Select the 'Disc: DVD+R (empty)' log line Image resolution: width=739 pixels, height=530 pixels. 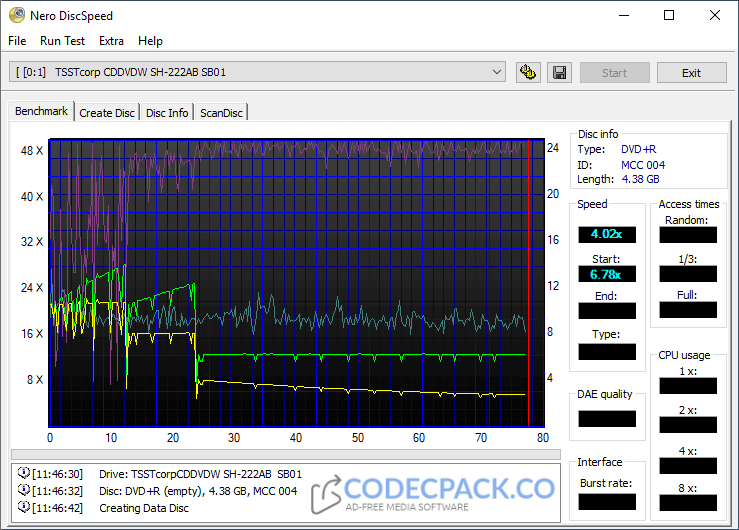(198, 491)
